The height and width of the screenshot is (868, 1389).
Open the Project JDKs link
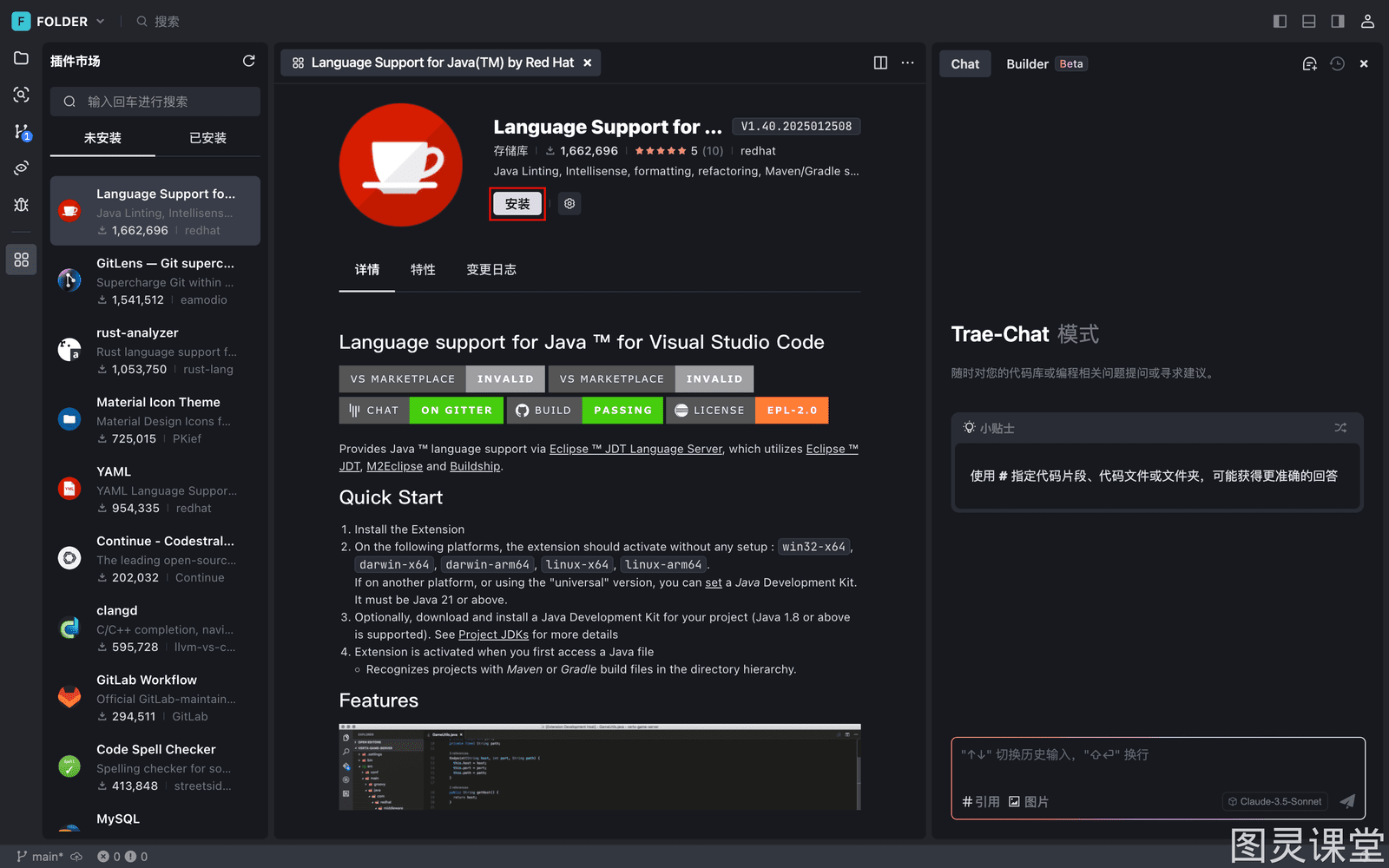pyautogui.click(x=493, y=635)
